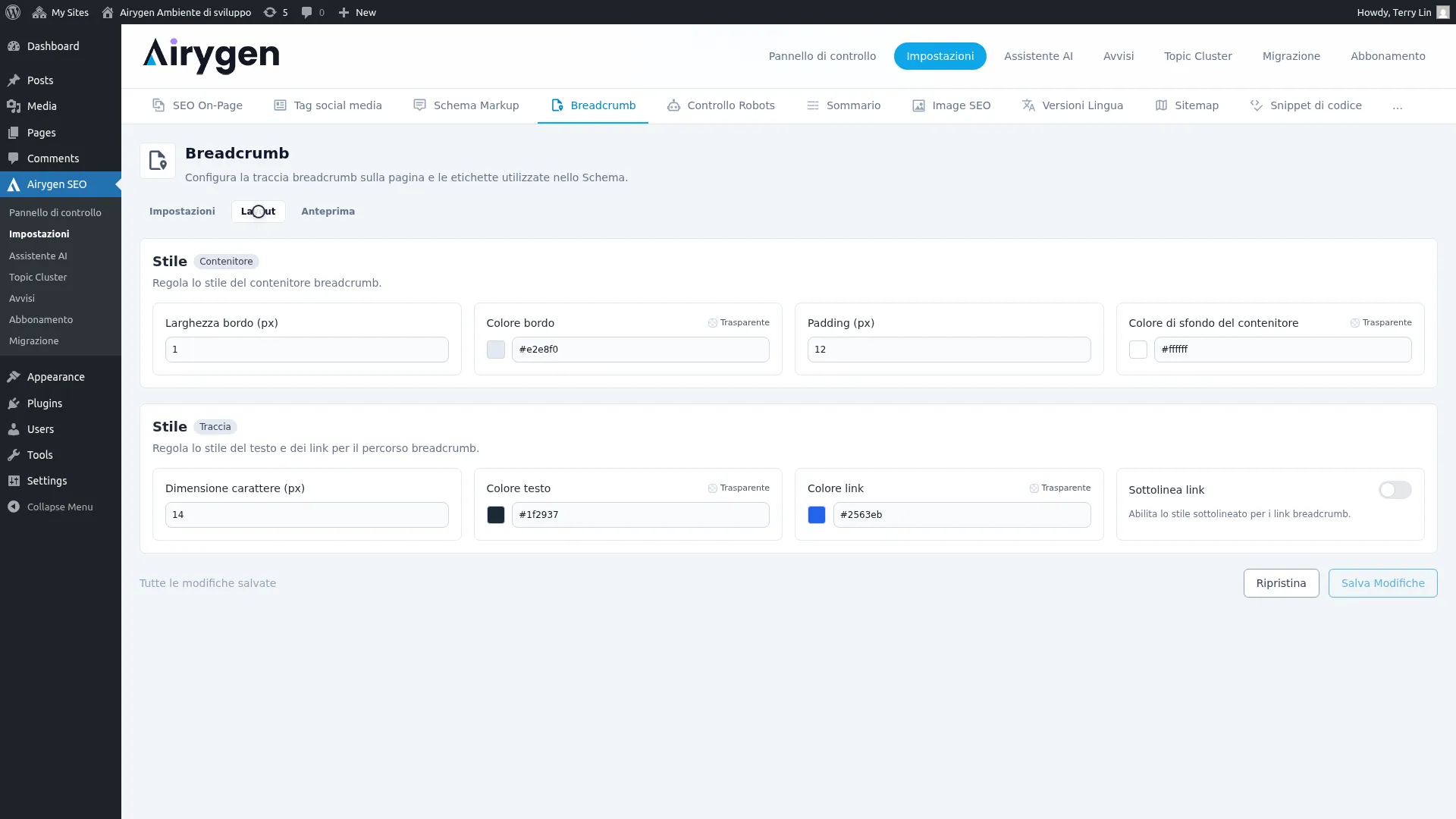1456x819 pixels.
Task: Click the Sommario list icon
Action: coord(813,105)
